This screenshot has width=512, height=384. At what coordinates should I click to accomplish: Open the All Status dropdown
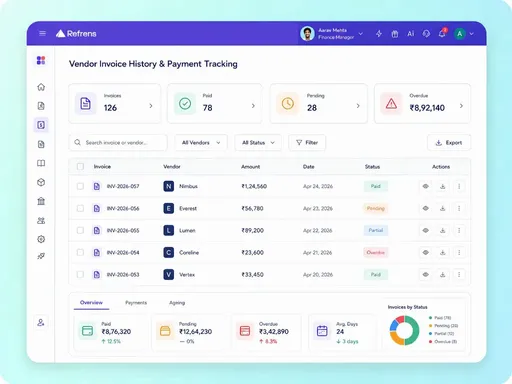click(x=258, y=143)
